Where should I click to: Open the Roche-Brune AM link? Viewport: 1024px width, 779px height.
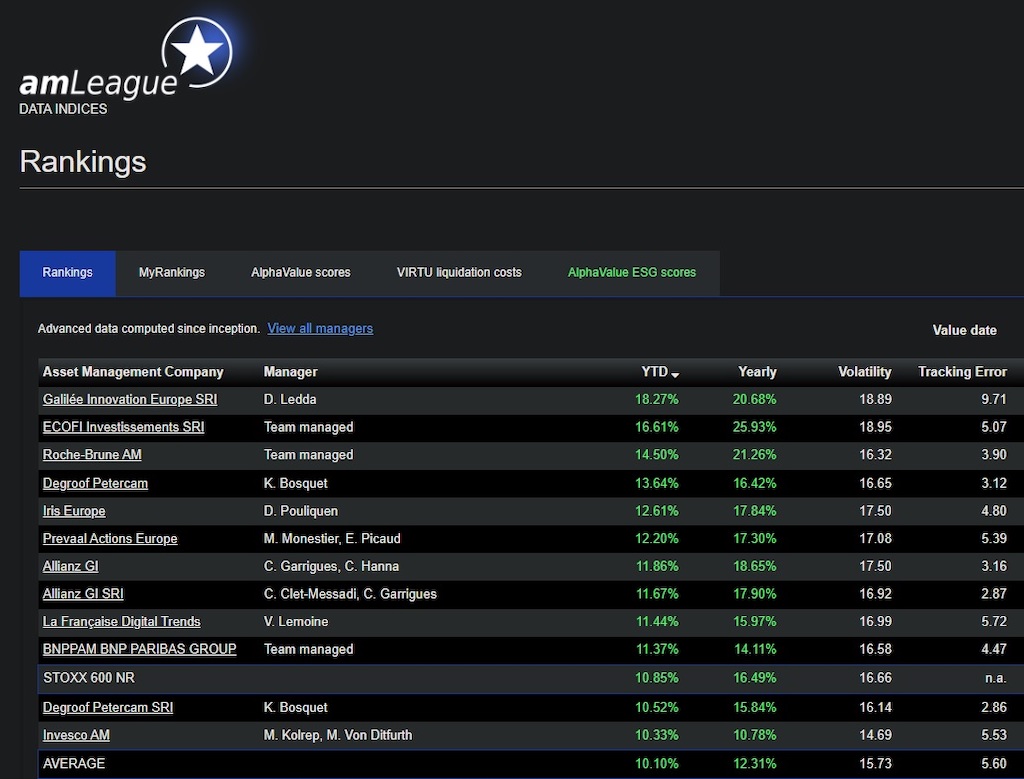[92, 454]
